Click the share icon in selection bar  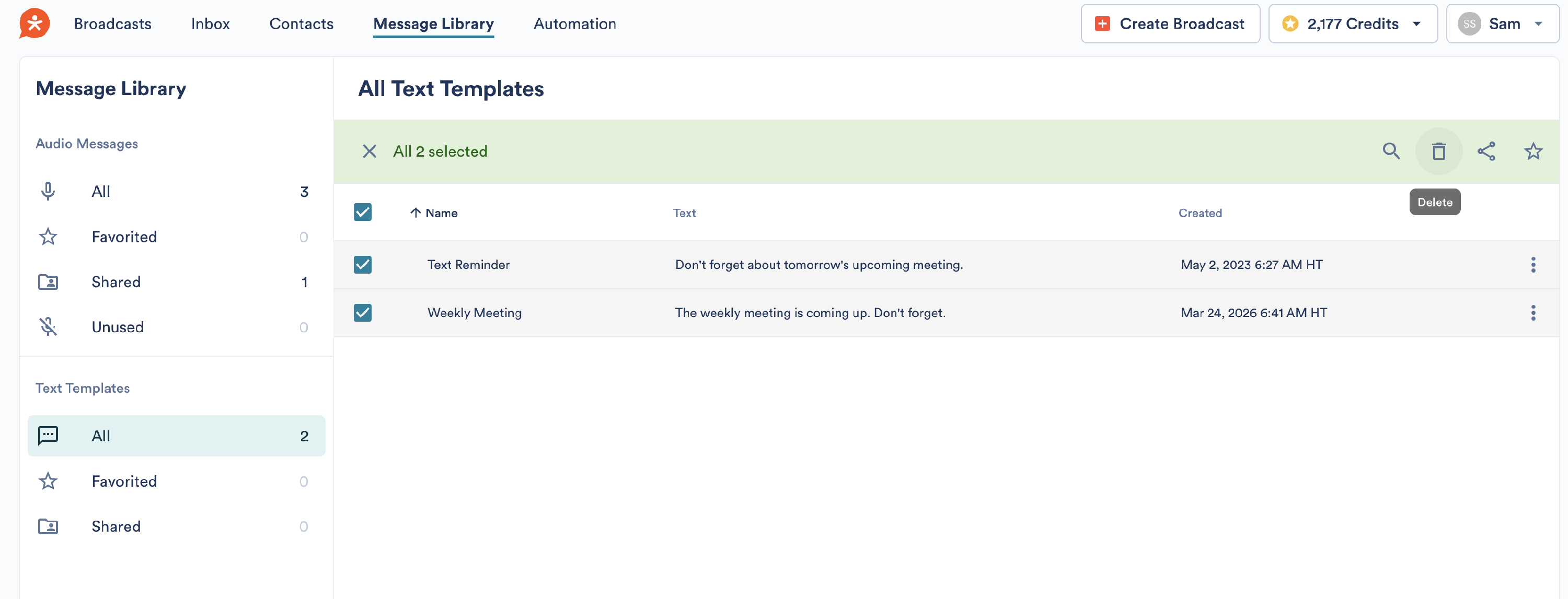click(1486, 151)
